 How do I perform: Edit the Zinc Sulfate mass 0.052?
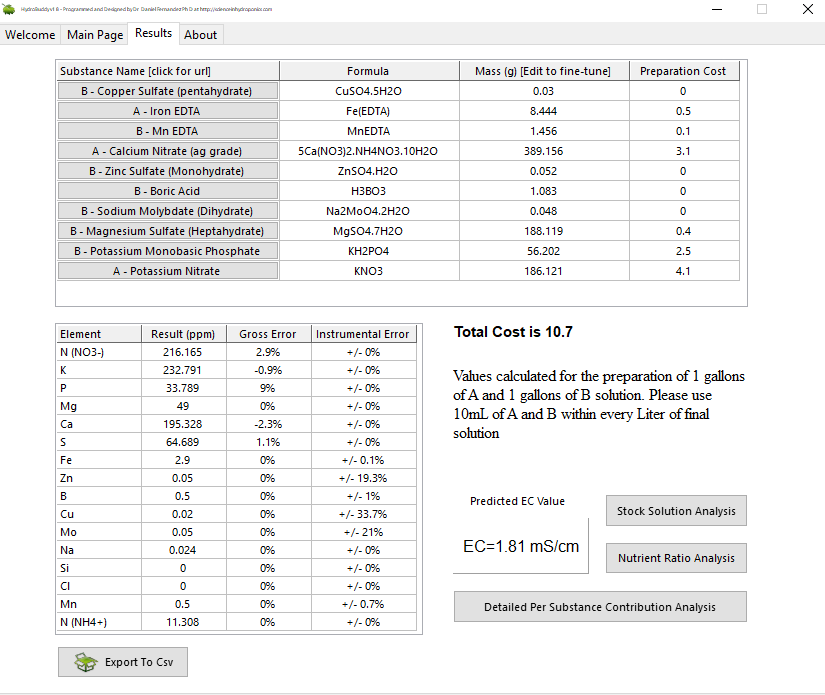[x=544, y=171]
